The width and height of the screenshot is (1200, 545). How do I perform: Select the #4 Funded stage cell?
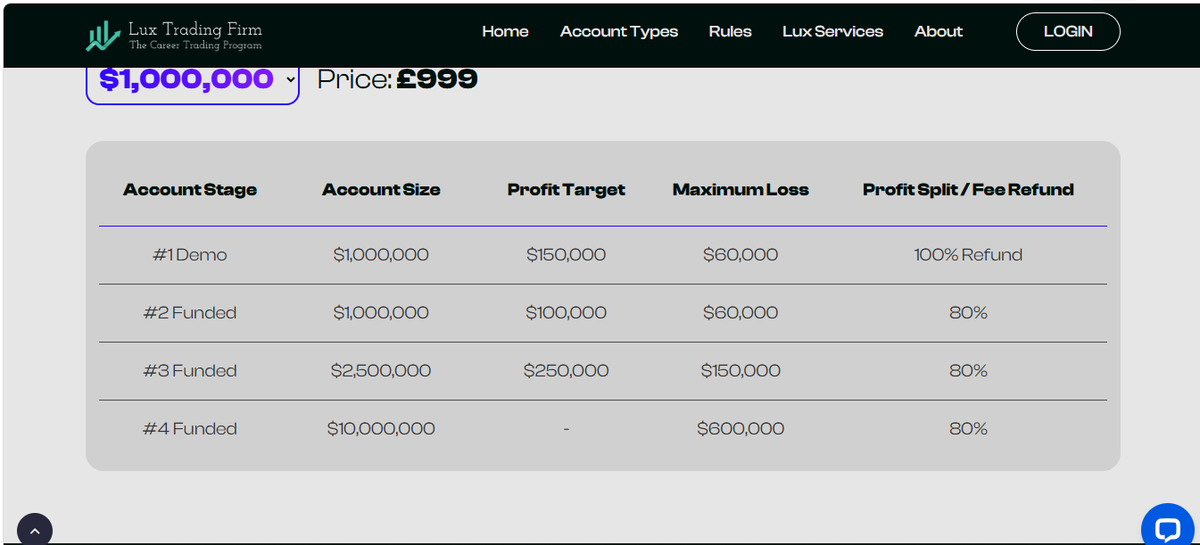click(190, 429)
